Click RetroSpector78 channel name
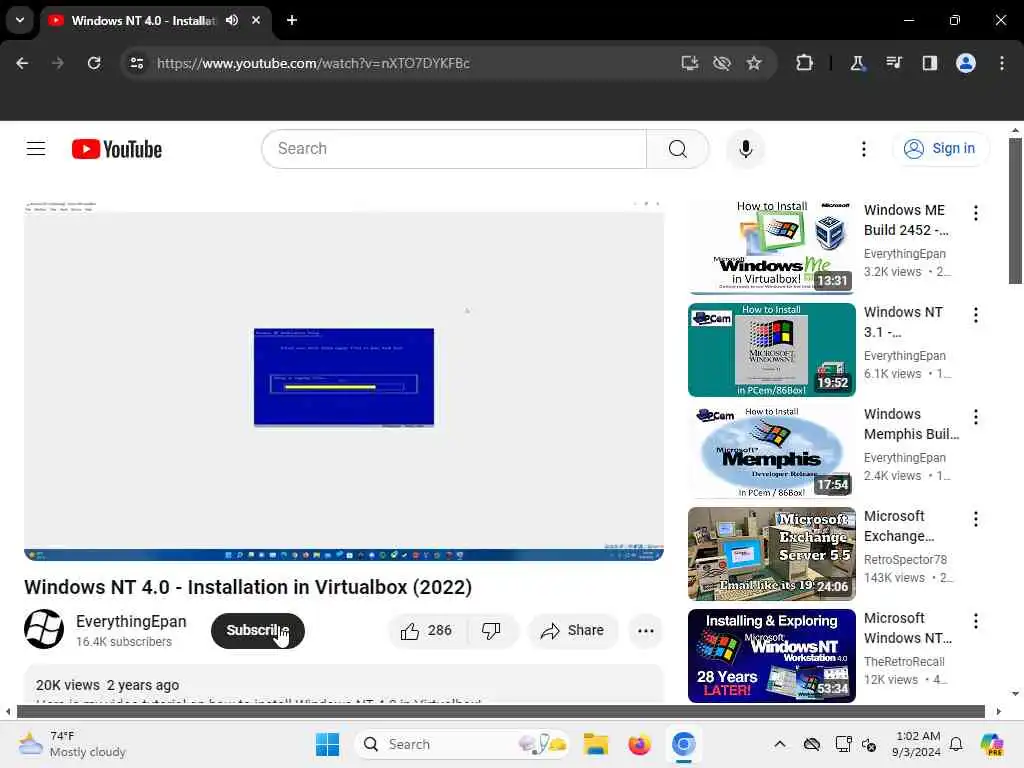Viewport: 1024px width, 768px height. click(x=905, y=560)
